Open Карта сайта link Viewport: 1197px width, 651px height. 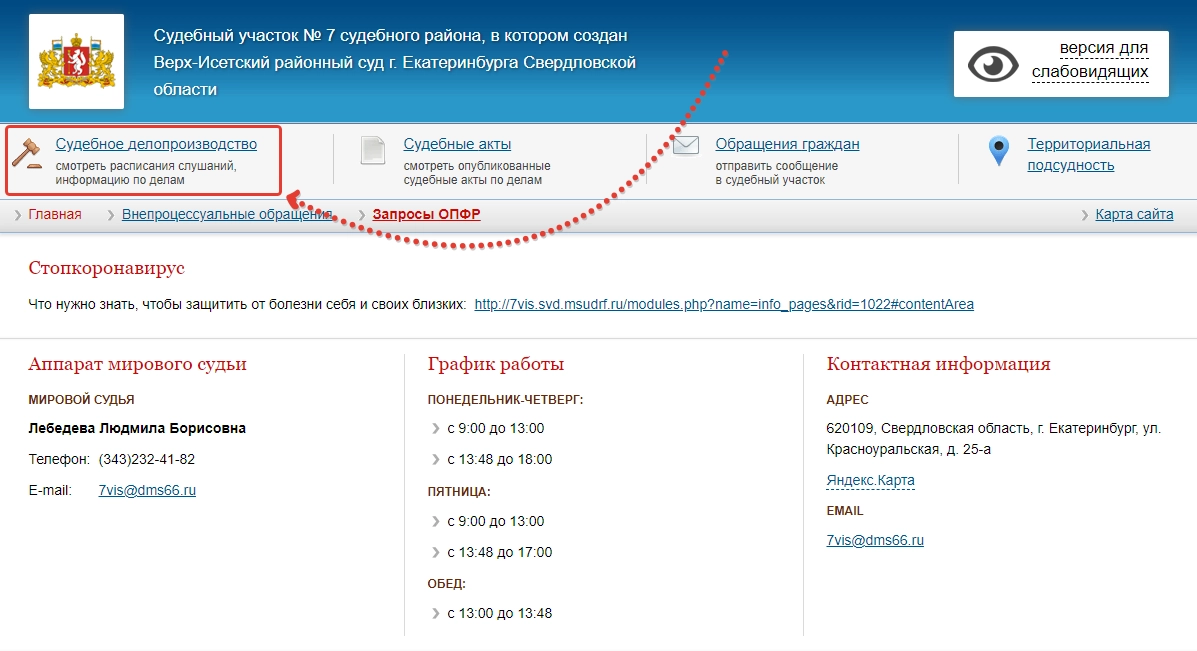(1134, 214)
